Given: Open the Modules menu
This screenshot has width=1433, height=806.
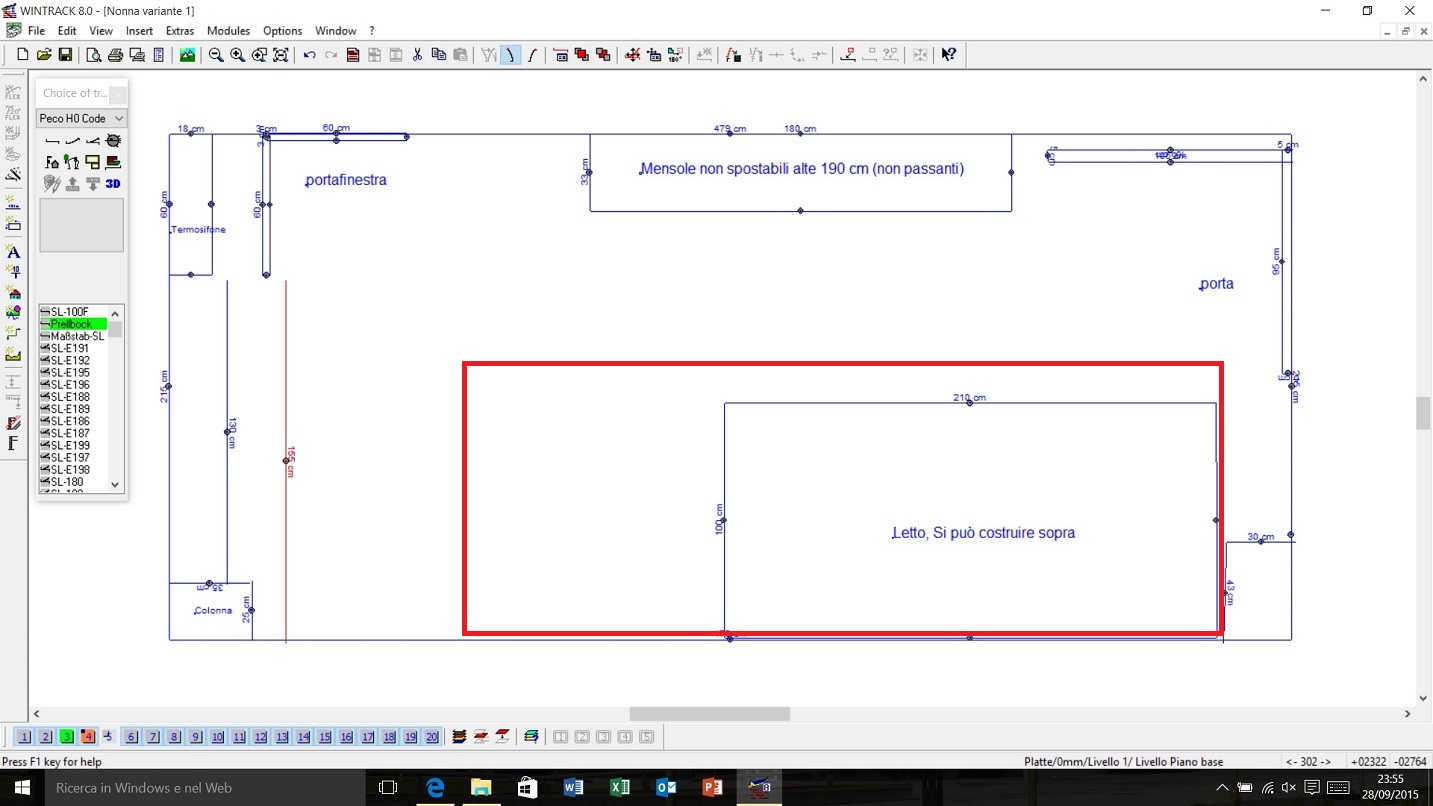Looking at the screenshot, I should click(x=228, y=31).
